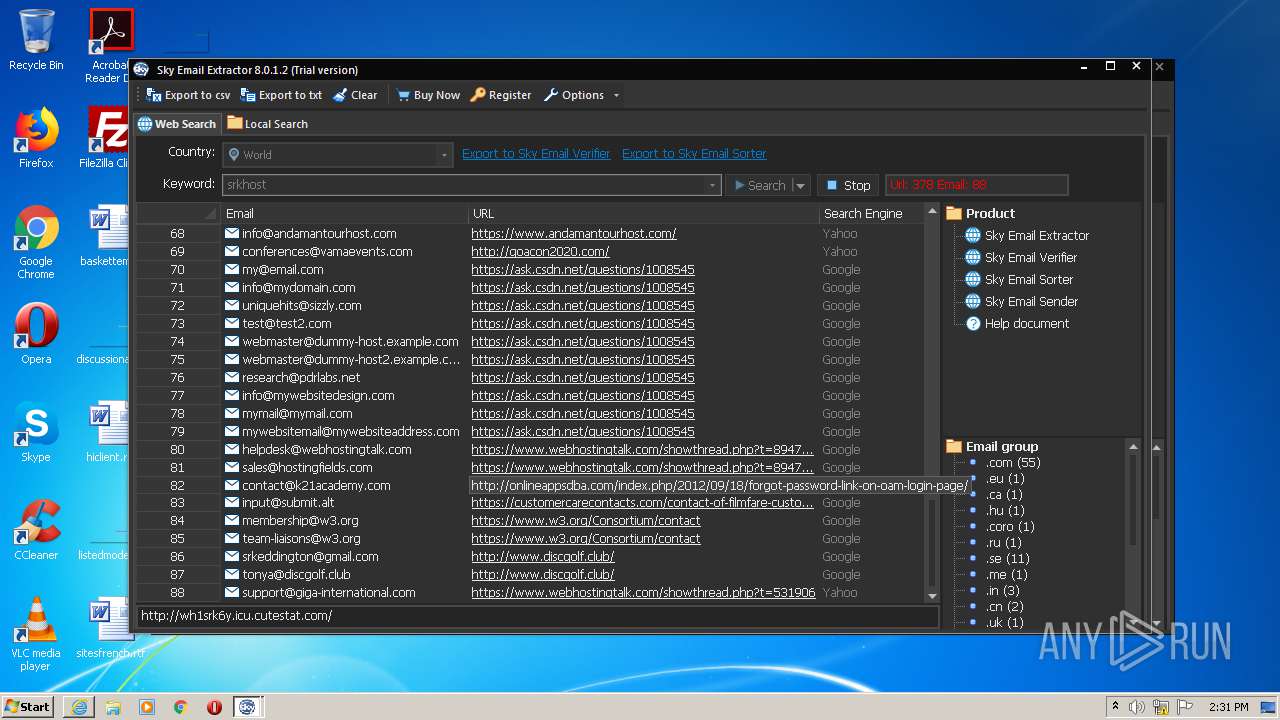This screenshot has height=720, width=1280.
Task: Follow the Export to Sky Email Sorter link
Action: 694,154
